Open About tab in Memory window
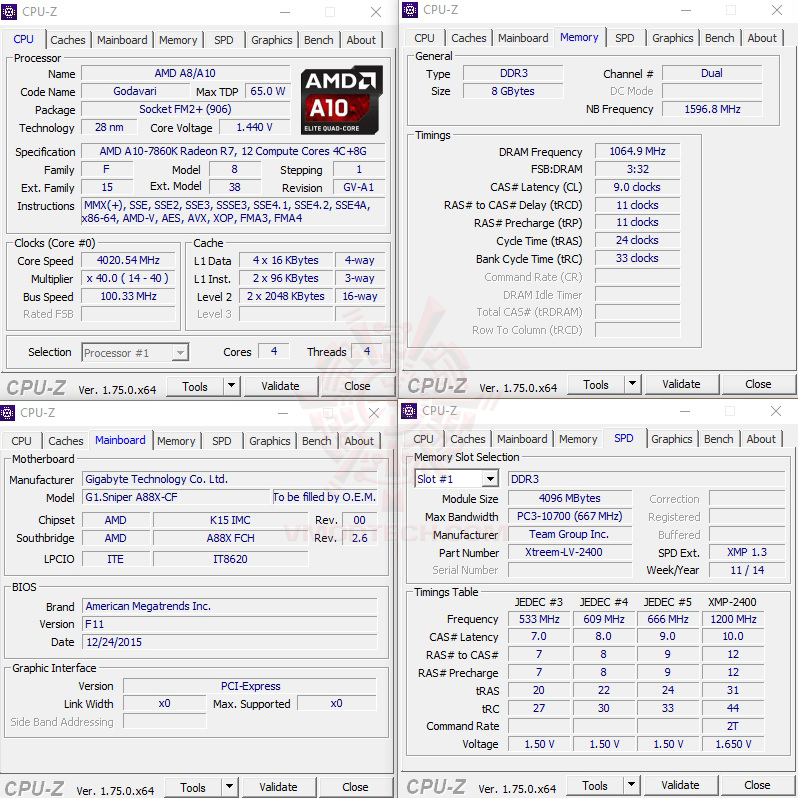 click(762, 38)
